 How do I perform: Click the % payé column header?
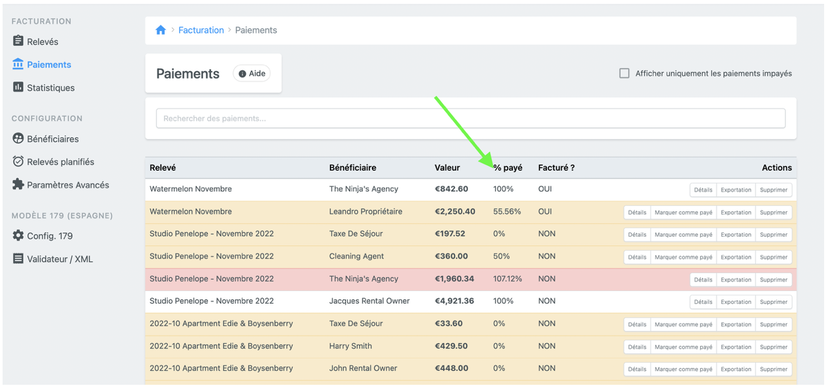click(508, 168)
